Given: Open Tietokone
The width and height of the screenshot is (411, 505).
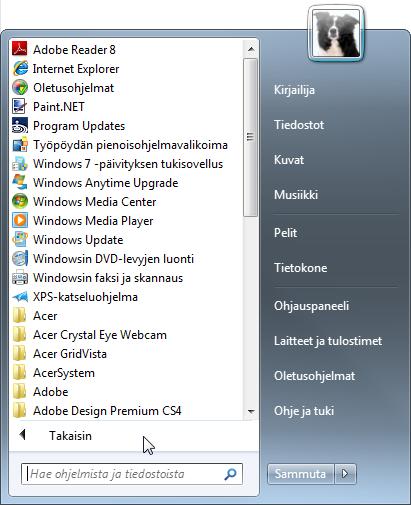Looking at the screenshot, I should coord(301,268).
